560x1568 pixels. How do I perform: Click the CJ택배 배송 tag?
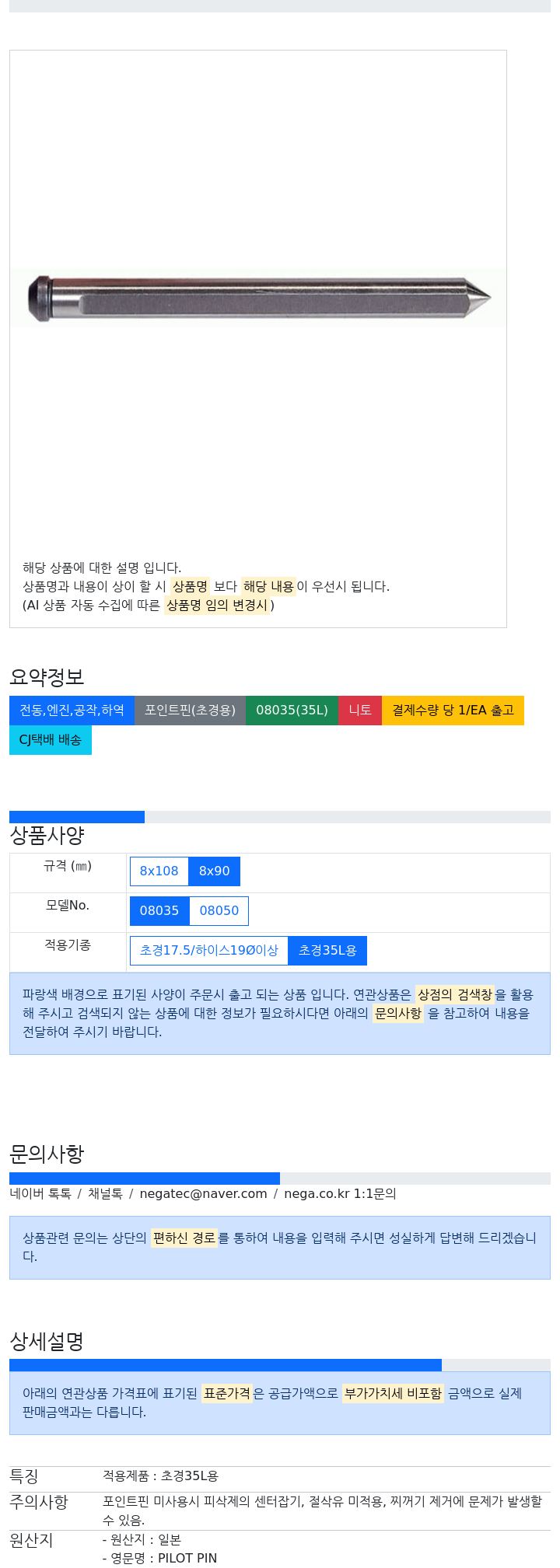51,739
